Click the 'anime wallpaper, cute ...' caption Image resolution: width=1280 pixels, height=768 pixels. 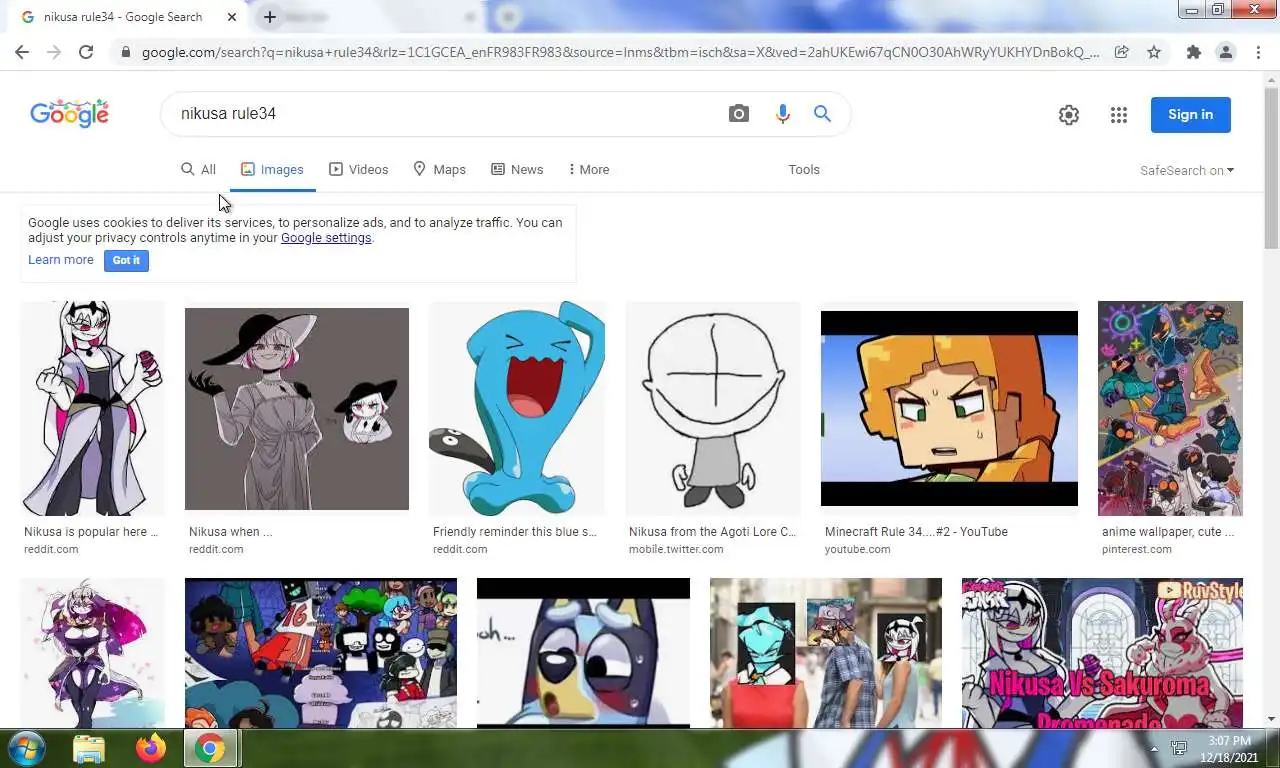(1168, 532)
